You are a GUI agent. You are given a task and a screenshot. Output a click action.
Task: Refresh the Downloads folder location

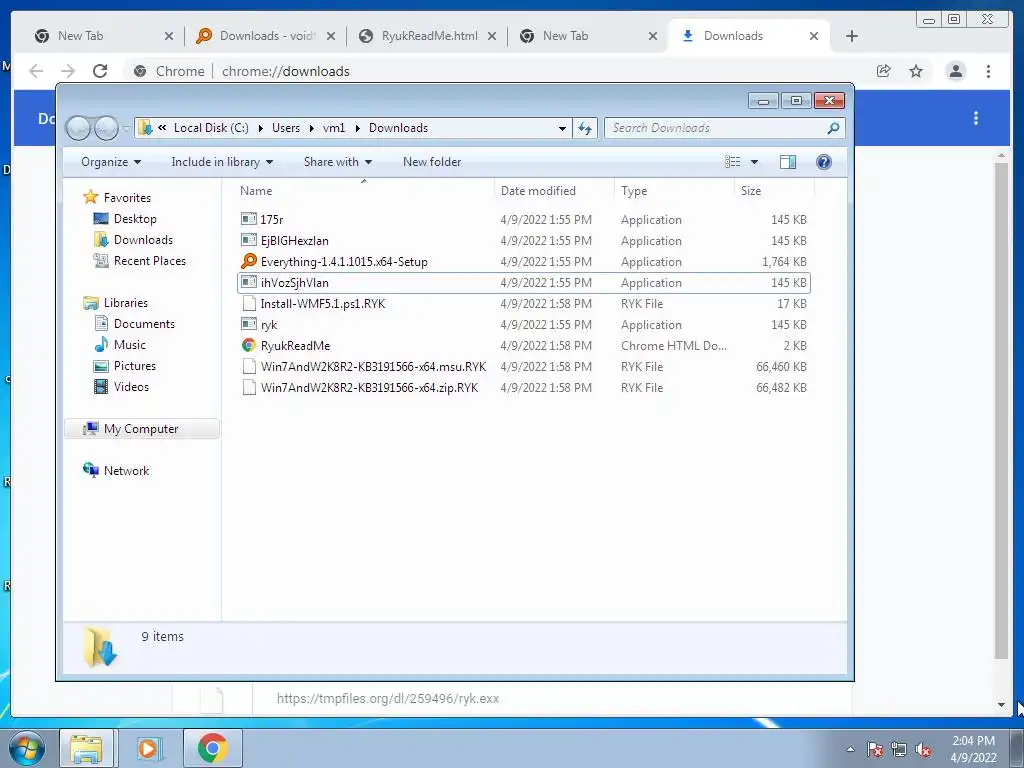[x=584, y=128]
